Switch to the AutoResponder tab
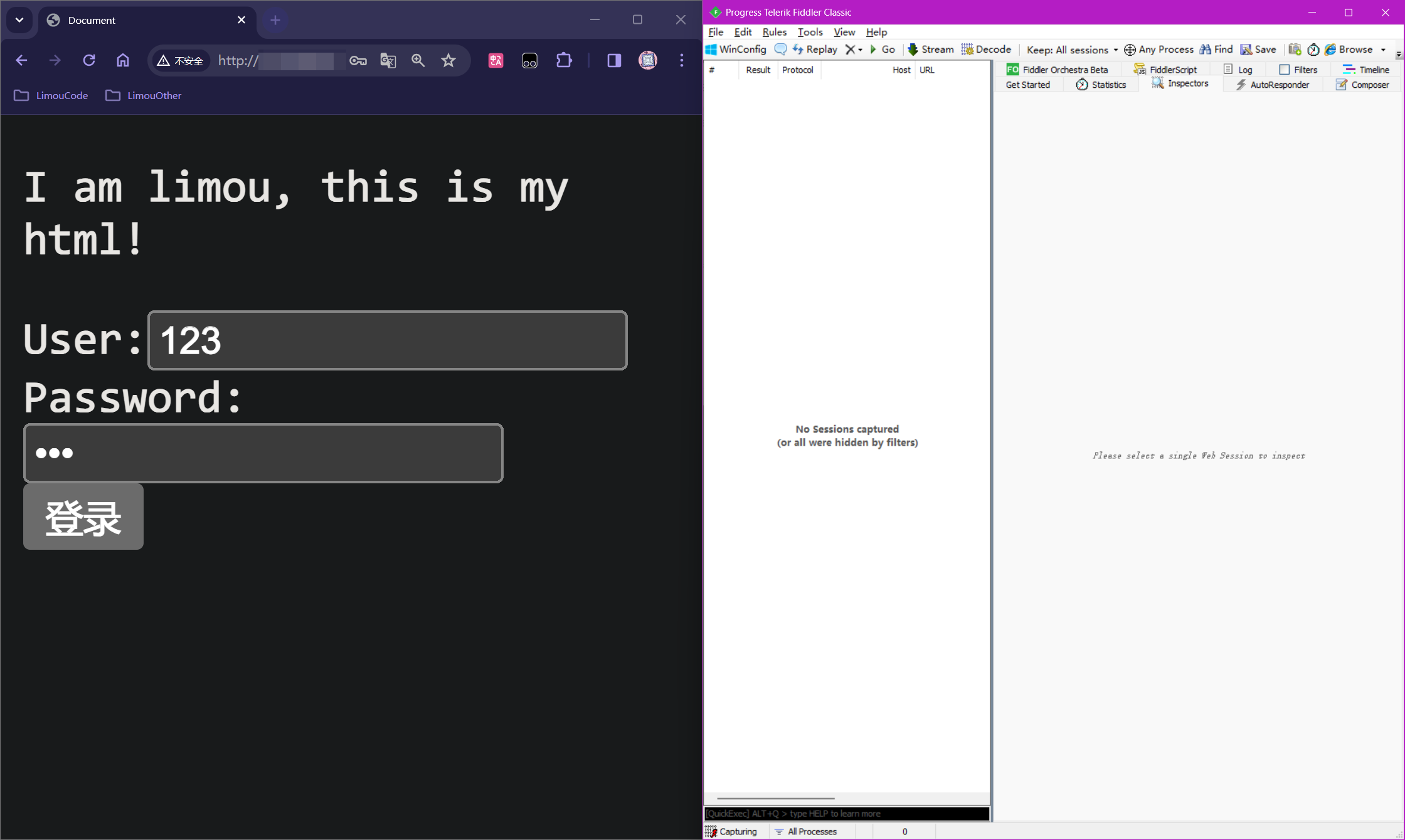Viewport: 1405px width, 840px height. (1272, 85)
